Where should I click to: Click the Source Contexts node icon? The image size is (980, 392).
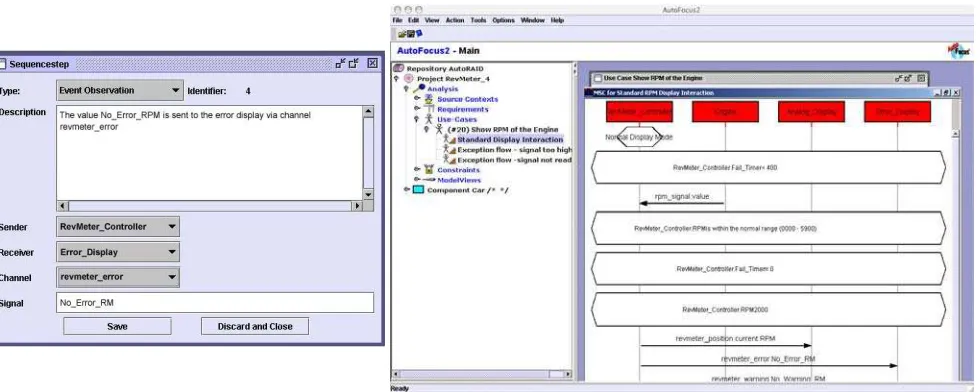(x=429, y=99)
